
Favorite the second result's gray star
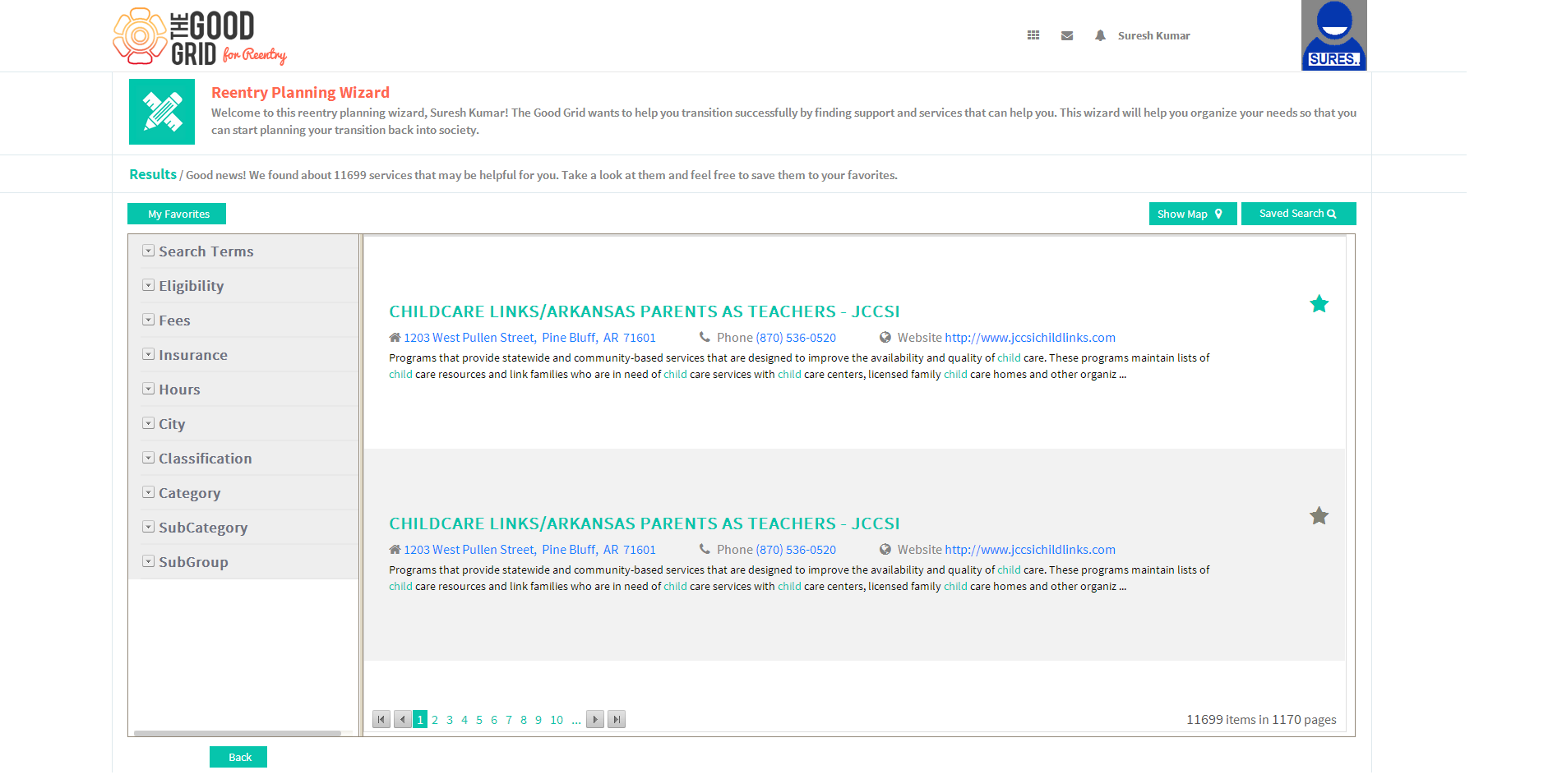coord(1319,516)
